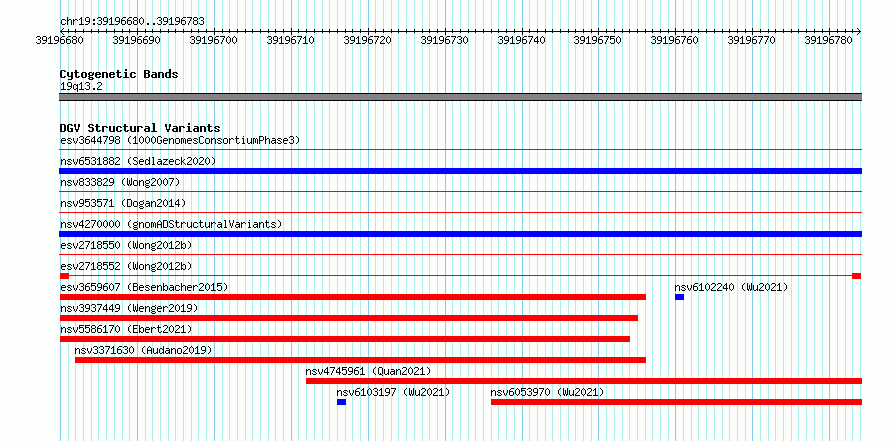Select the red bar under nsv3371630 (Audano2019)
Image resolution: width=890 pixels, height=441 pixels.
point(360,360)
